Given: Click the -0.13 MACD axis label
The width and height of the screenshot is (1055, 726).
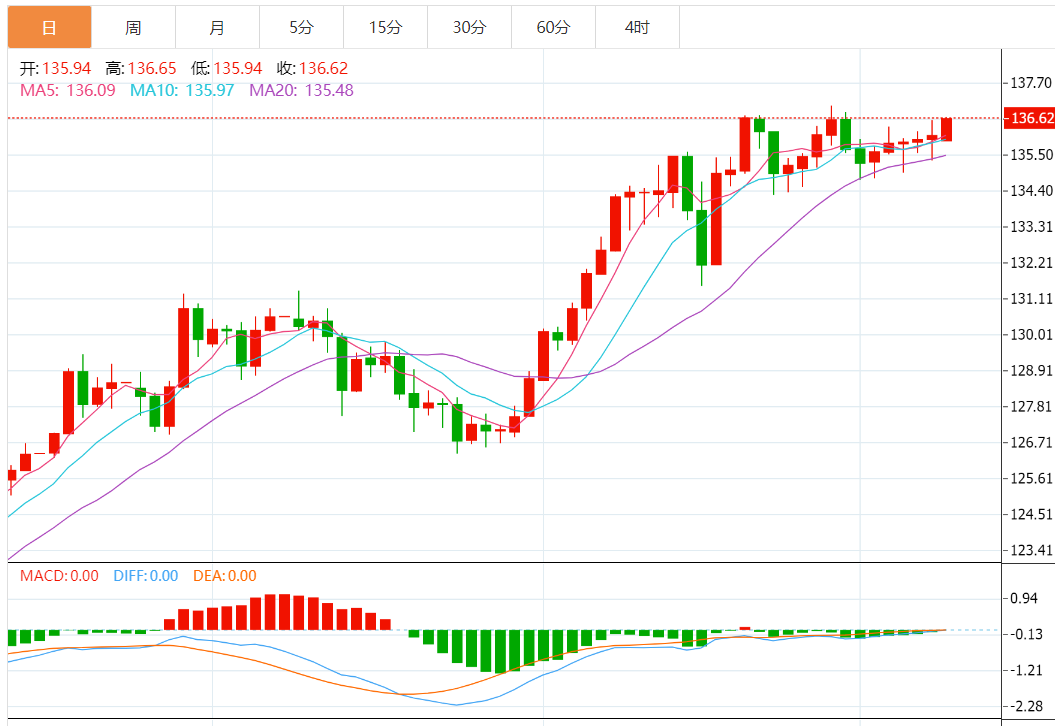Looking at the screenshot, I should coord(1027,634).
